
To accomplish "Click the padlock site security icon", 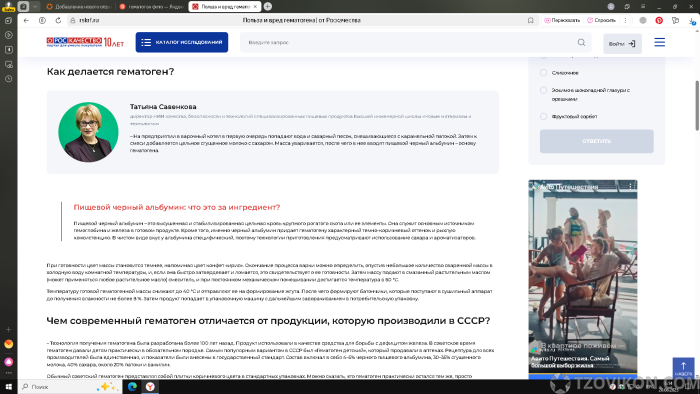I will pos(72,21).
